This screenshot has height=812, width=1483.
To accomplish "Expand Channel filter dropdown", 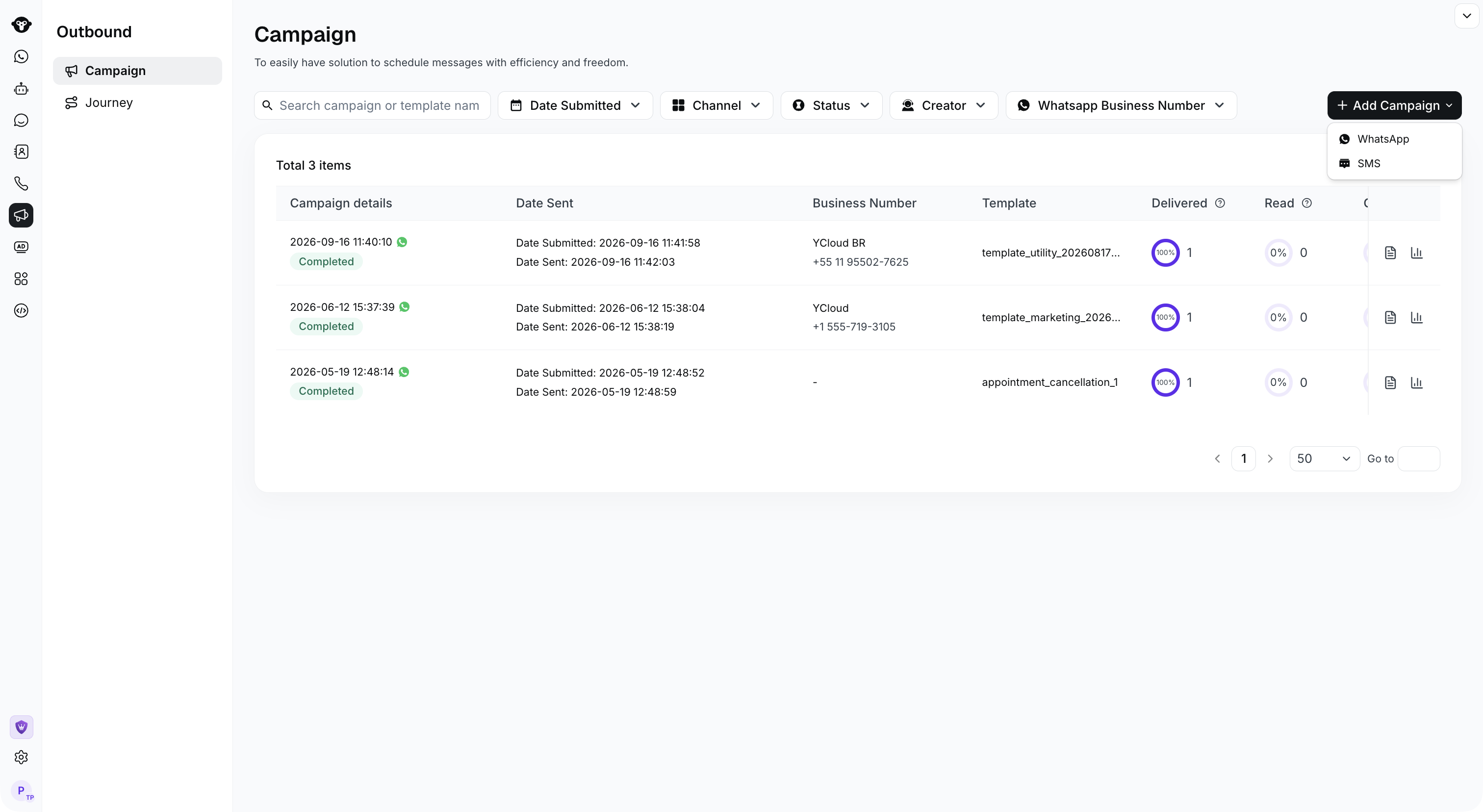I will coord(716,105).
